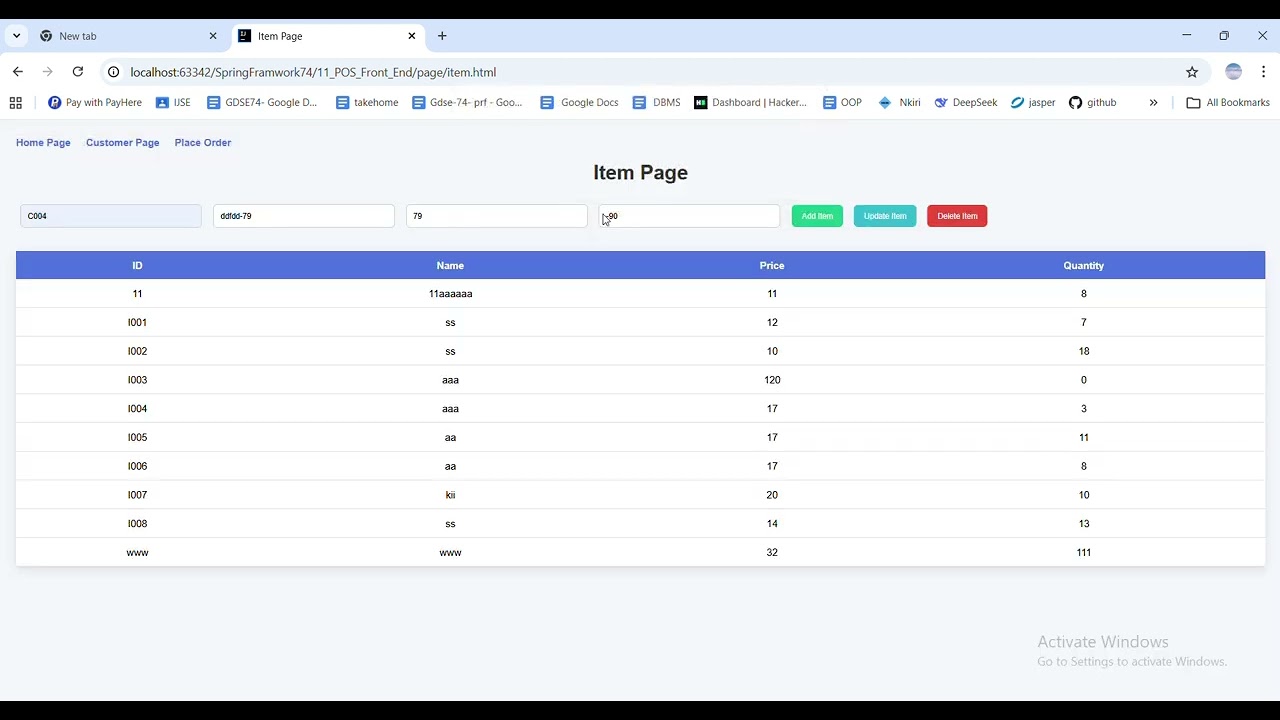
Task: Open the Google Docs bookmark
Action: click(579, 103)
